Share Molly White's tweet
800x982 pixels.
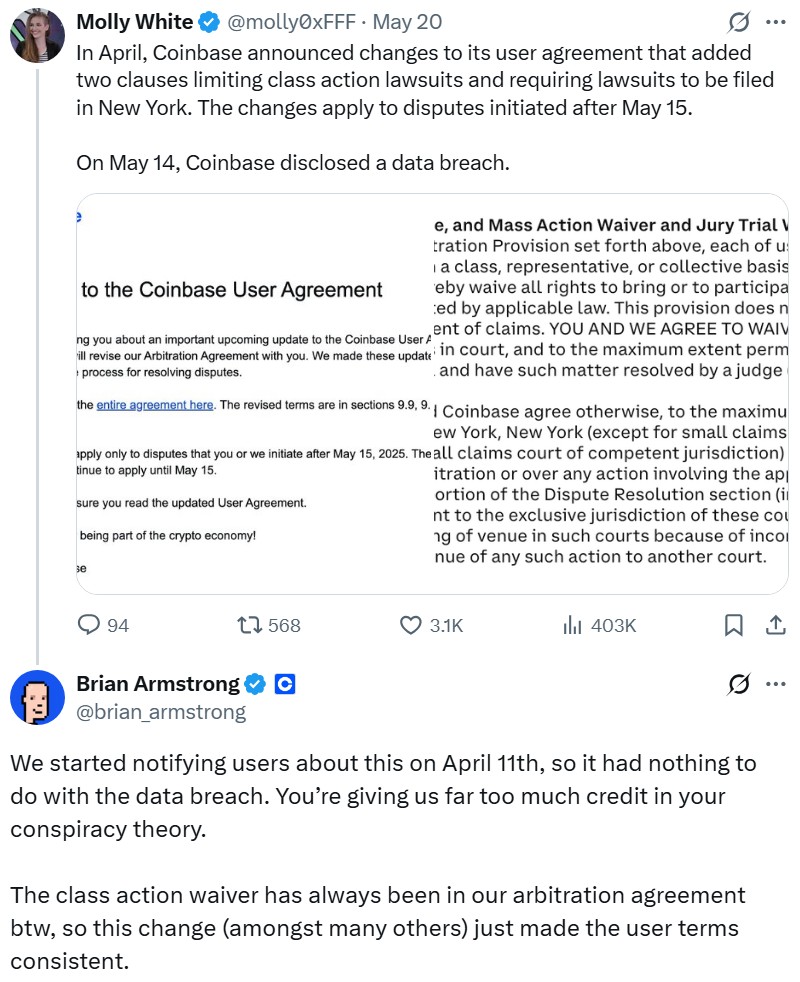click(774, 625)
